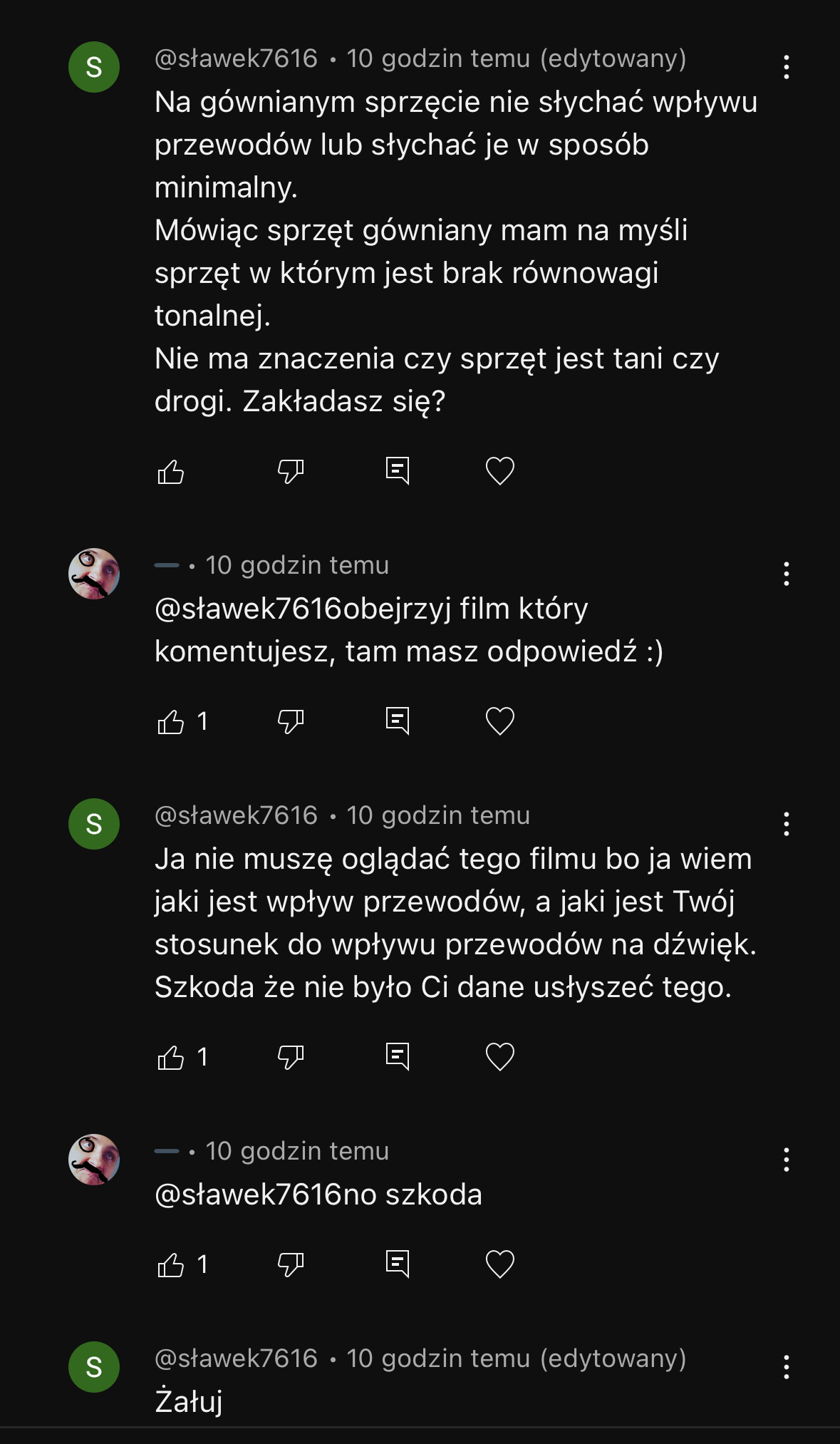Dislike the "no szkoda" reply
840x1444 pixels.
[291, 1265]
